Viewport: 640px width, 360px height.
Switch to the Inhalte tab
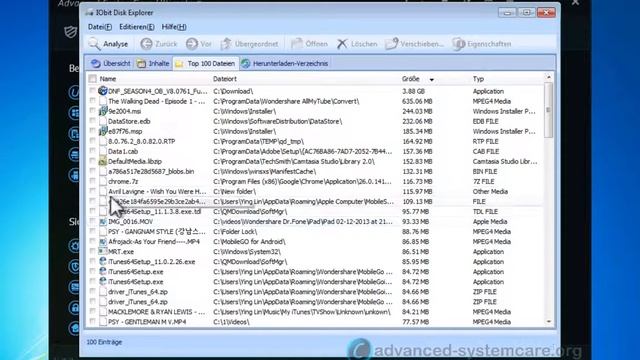click(153, 63)
